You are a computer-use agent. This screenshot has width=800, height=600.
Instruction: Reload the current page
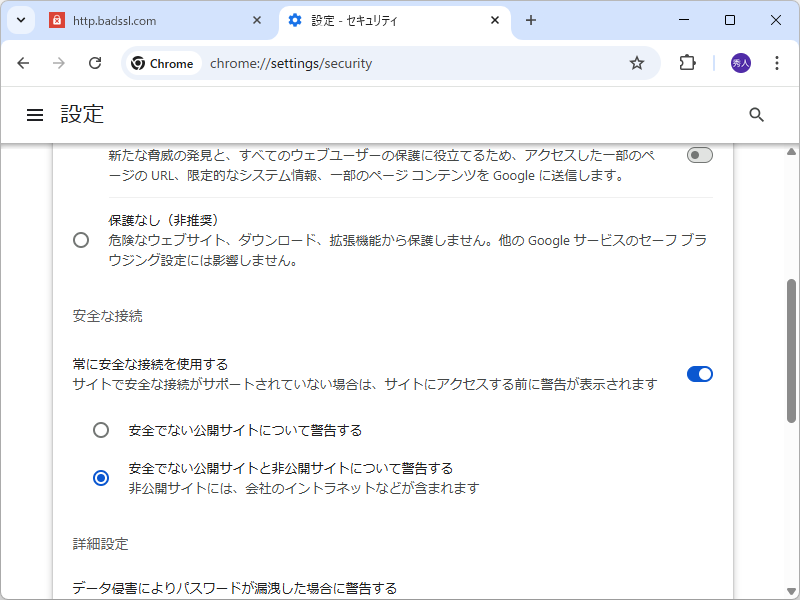click(x=95, y=62)
